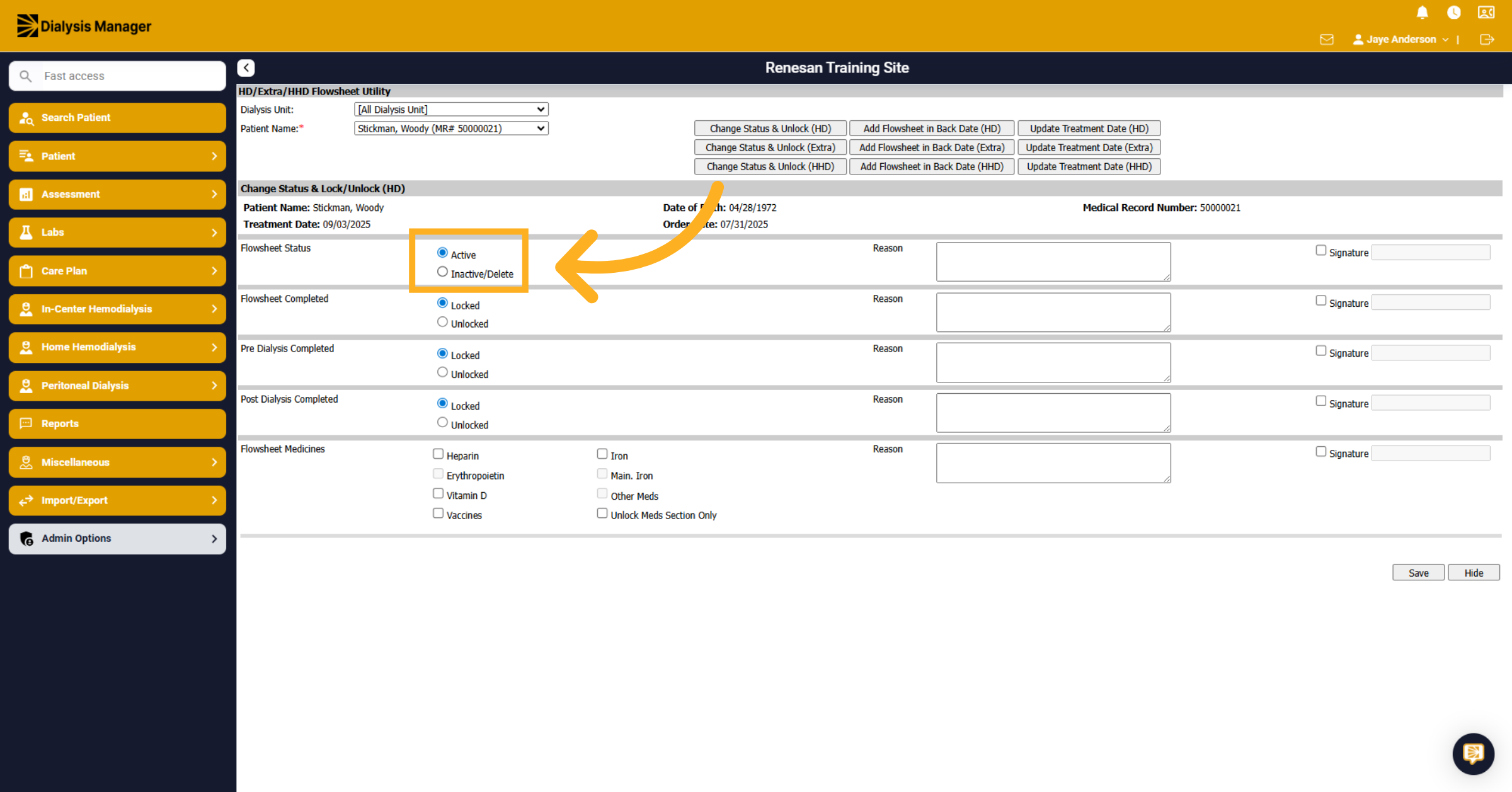Open the Dialysis Unit dropdown

click(451, 110)
